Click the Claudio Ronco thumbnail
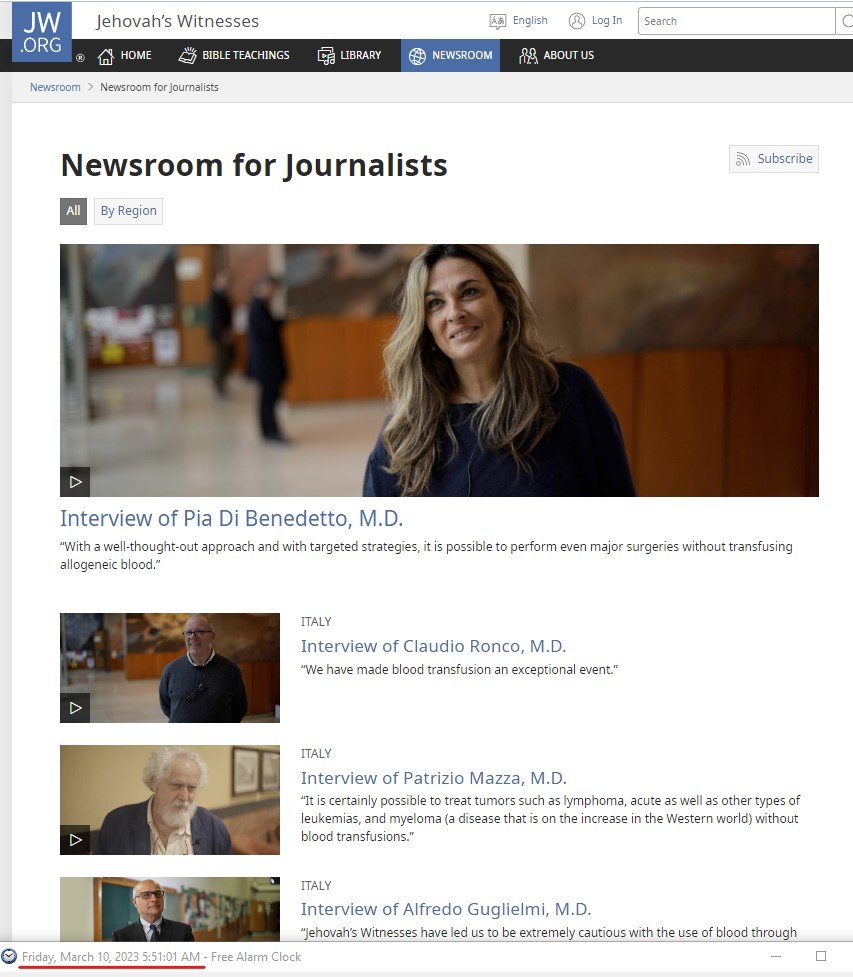Viewport: 853px width, 977px height. [x=170, y=668]
